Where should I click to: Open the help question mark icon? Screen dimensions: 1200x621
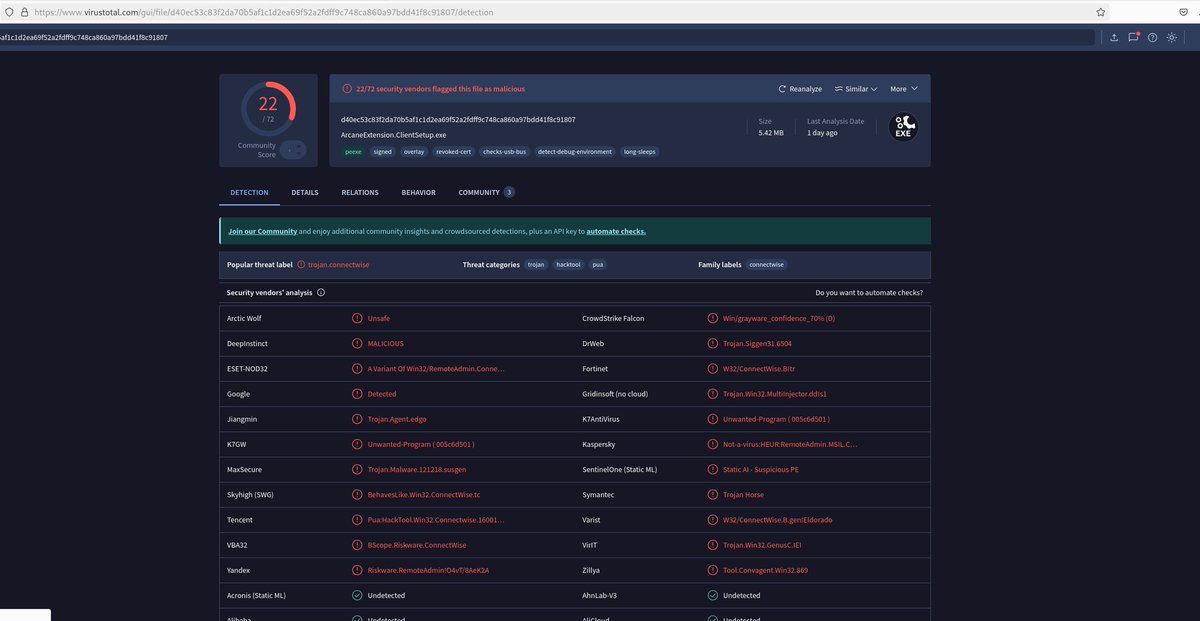pyautogui.click(x=1152, y=37)
